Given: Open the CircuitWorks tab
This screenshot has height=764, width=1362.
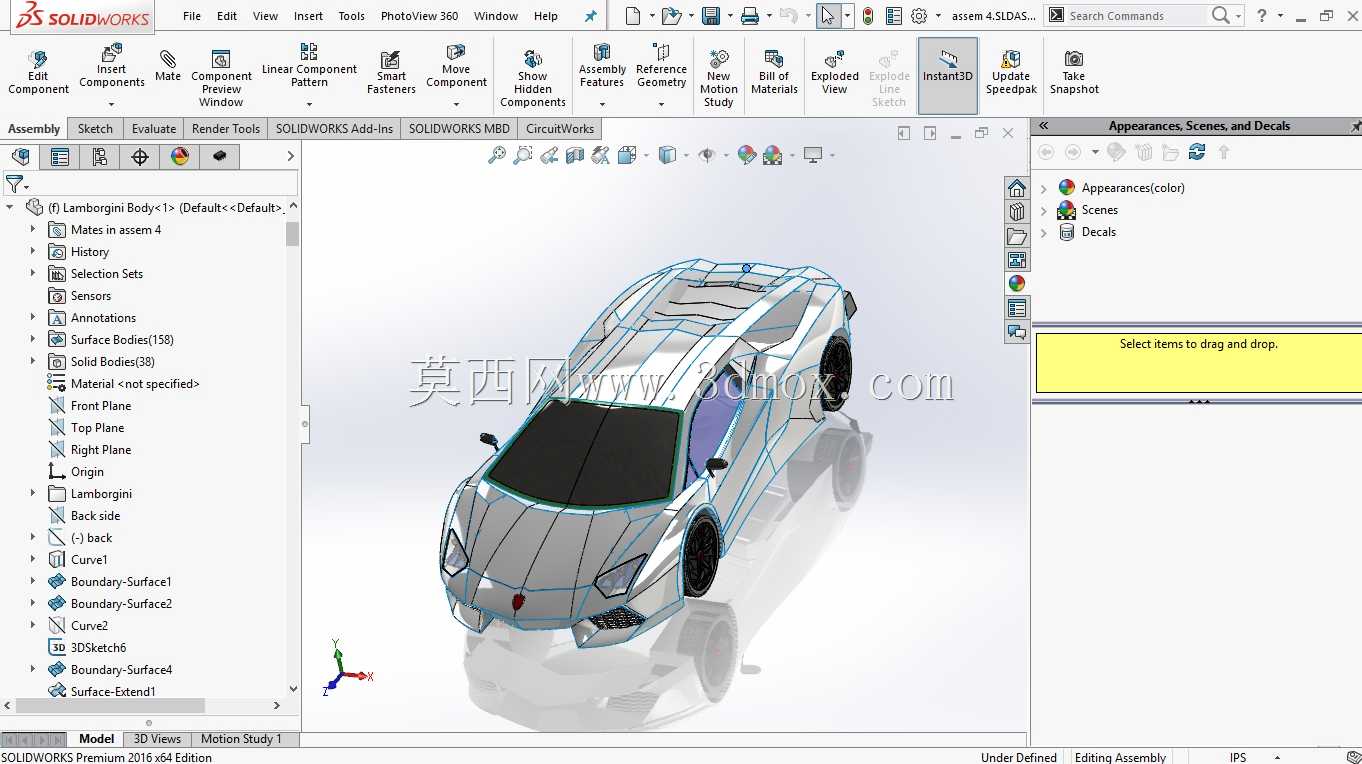Looking at the screenshot, I should (x=560, y=128).
